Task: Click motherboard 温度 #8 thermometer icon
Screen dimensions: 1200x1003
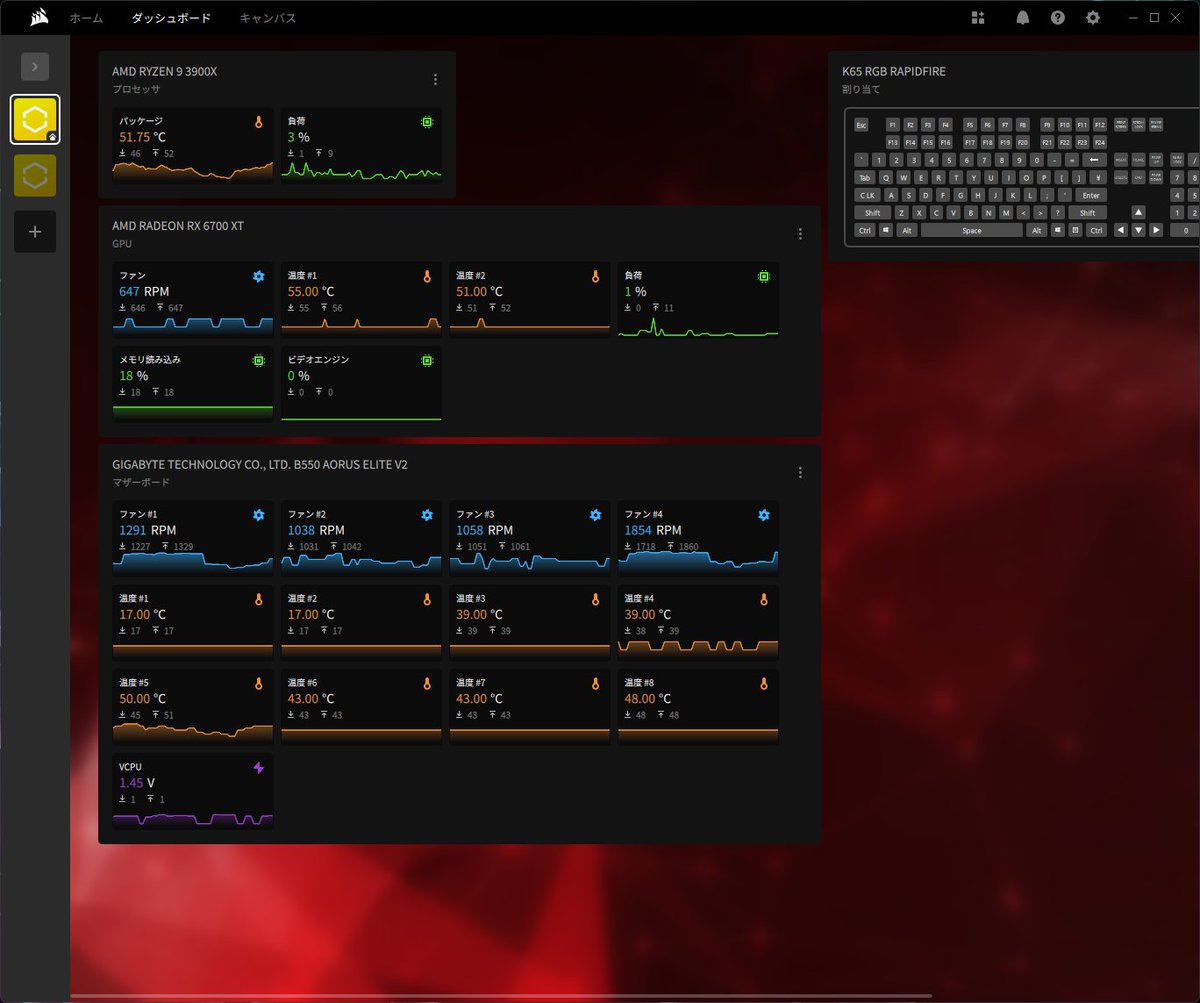Action: [764, 684]
